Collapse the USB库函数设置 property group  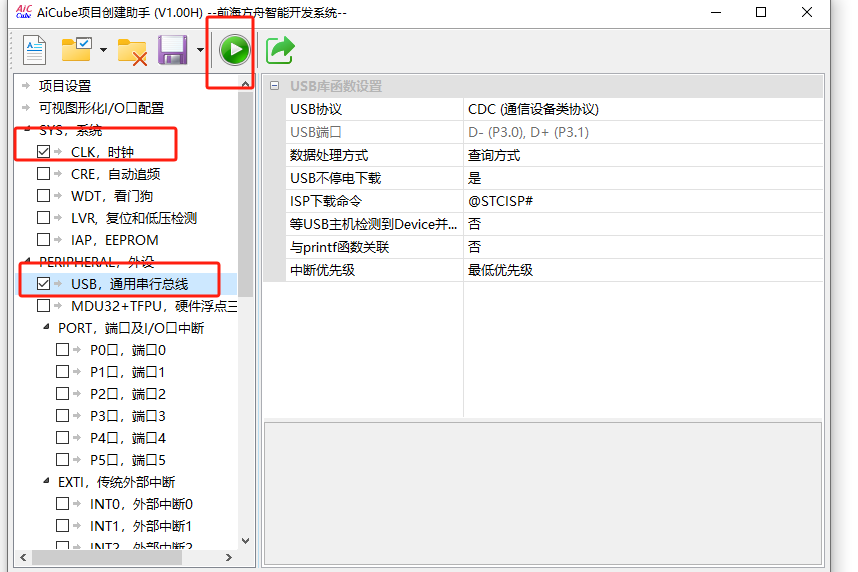pos(275,86)
